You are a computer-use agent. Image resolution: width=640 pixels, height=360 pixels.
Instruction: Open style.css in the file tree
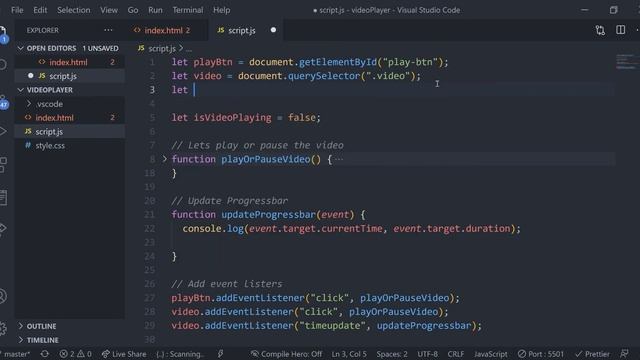69,145
